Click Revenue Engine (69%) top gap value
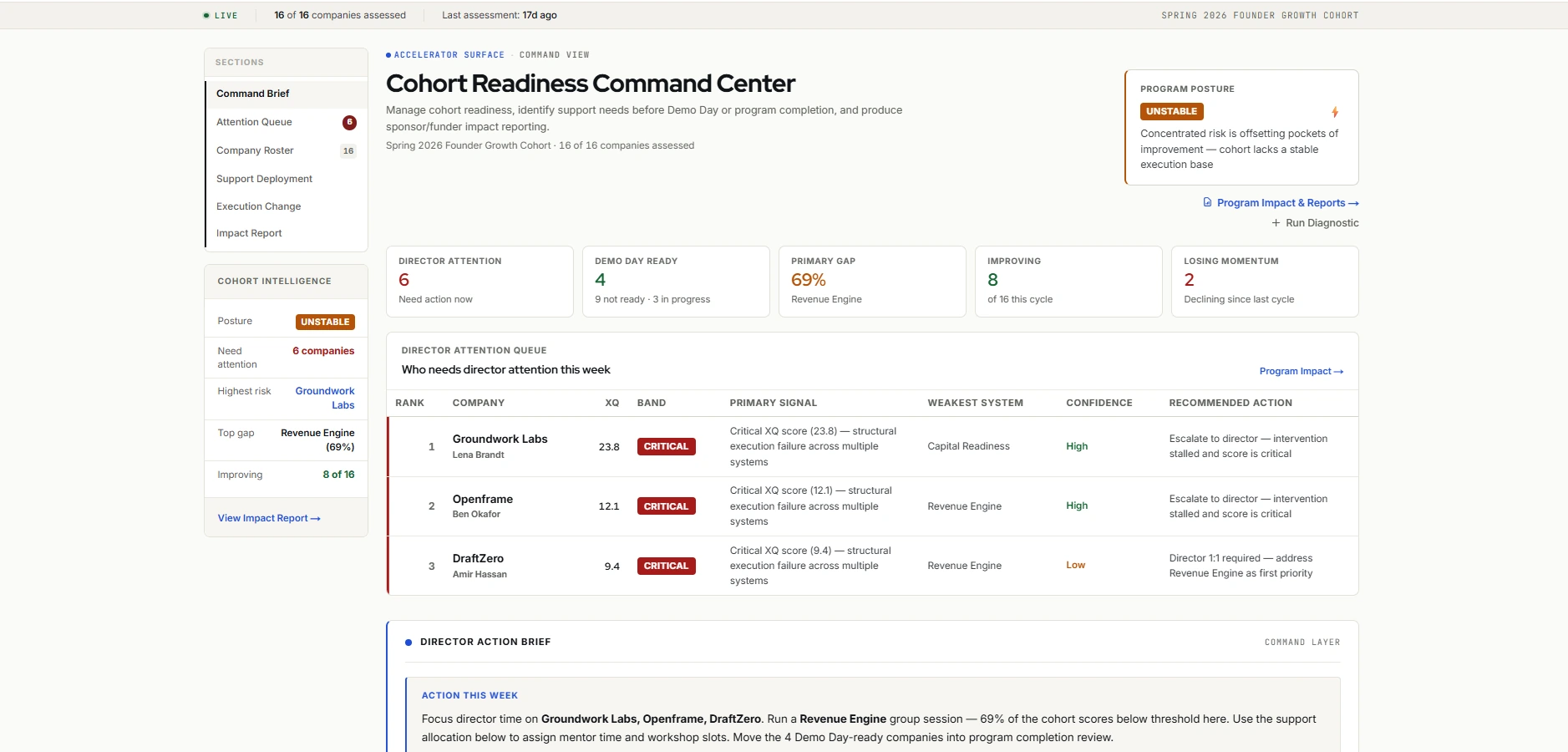This screenshot has width=1568, height=752. [x=317, y=440]
